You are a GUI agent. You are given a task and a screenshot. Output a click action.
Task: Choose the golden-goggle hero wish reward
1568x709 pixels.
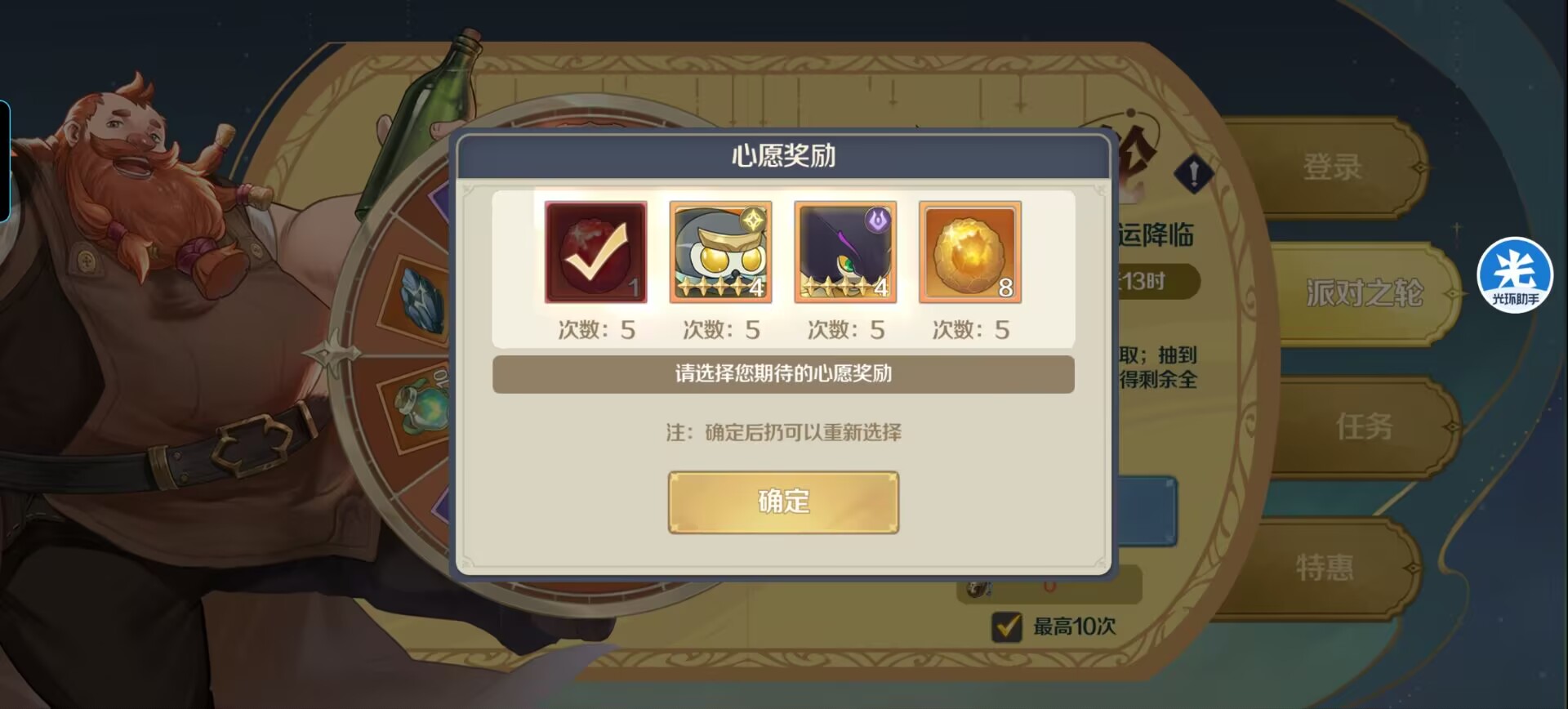pos(720,252)
